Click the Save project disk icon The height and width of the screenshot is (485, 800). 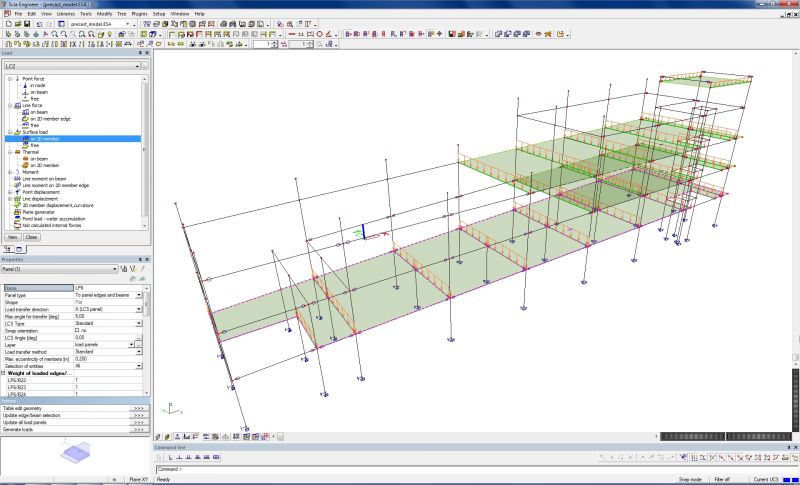[25, 23]
